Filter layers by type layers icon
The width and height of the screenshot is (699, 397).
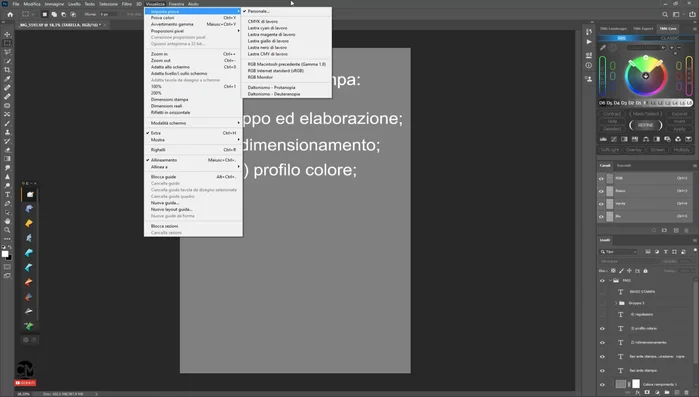pos(666,252)
